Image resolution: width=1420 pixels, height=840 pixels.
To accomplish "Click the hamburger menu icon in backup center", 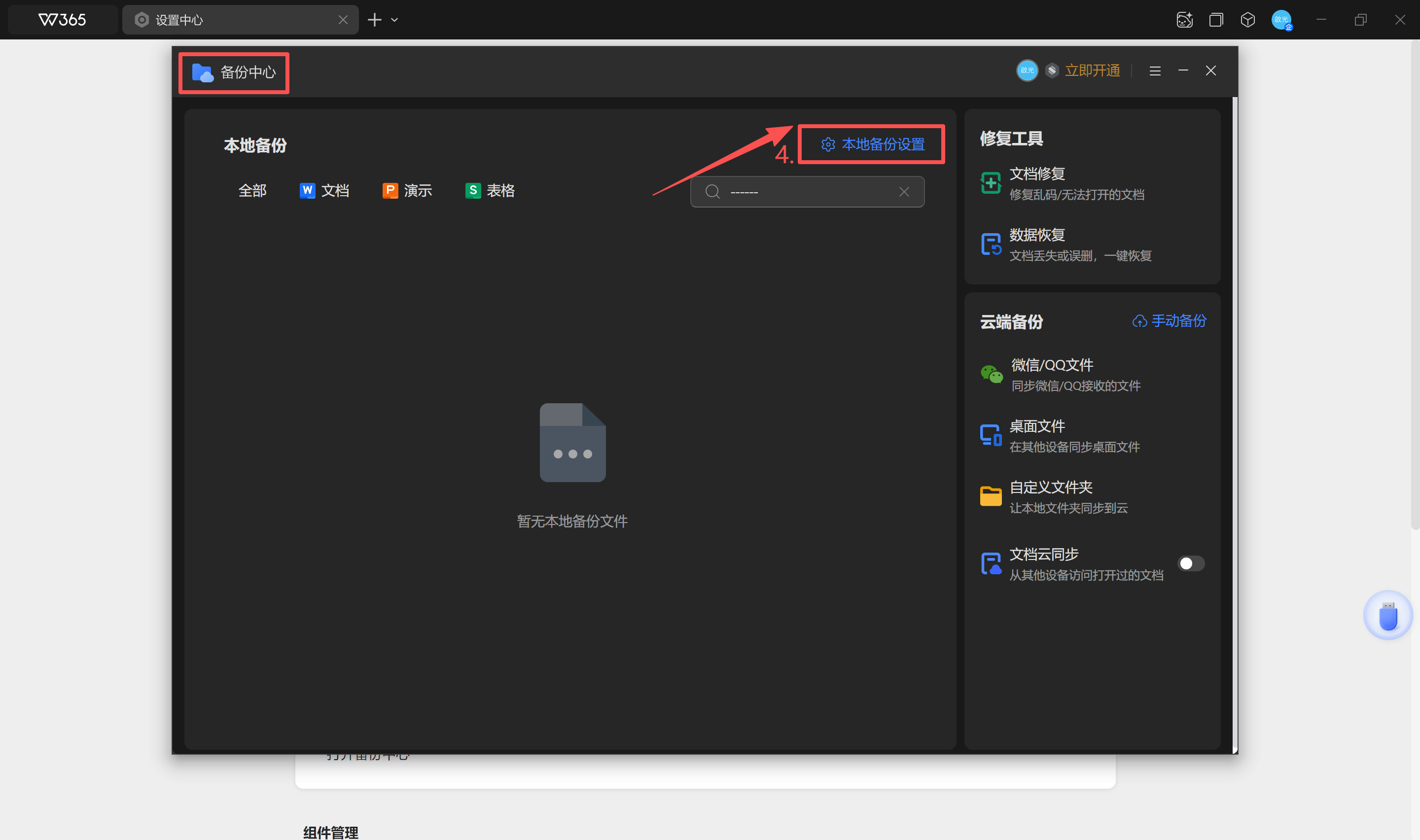I will (1155, 71).
